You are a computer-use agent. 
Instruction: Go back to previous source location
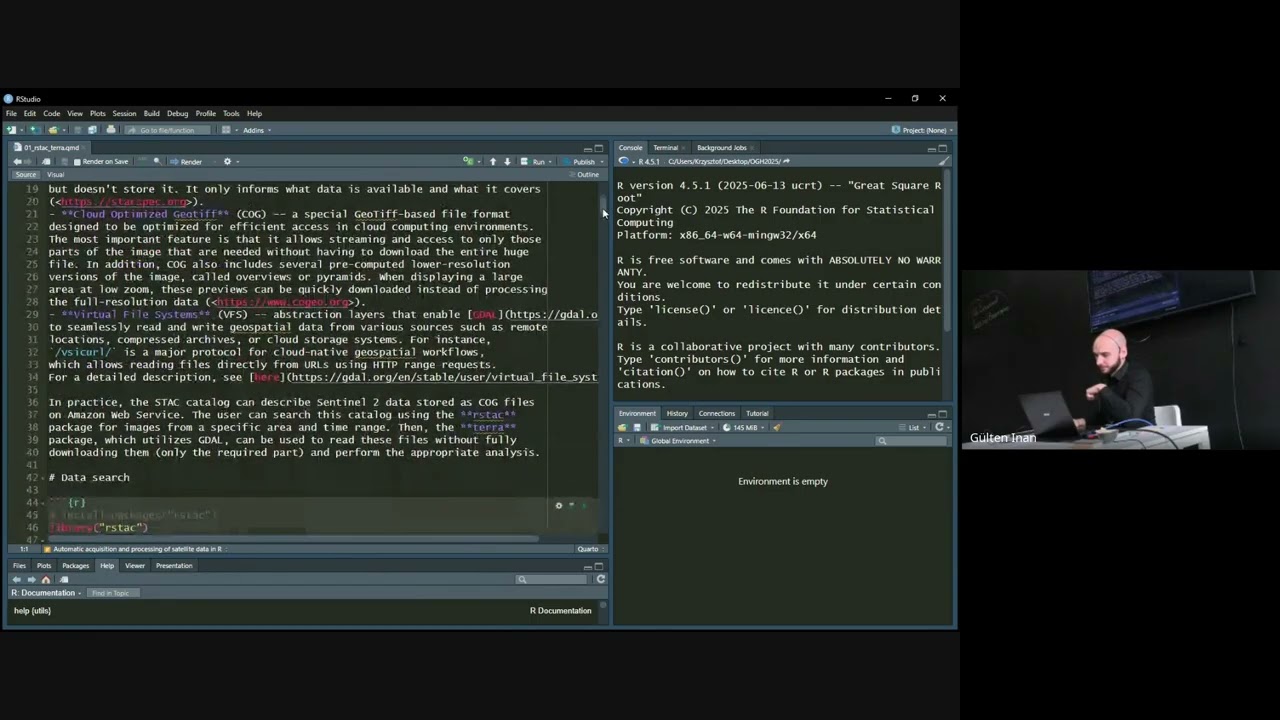click(x=17, y=161)
